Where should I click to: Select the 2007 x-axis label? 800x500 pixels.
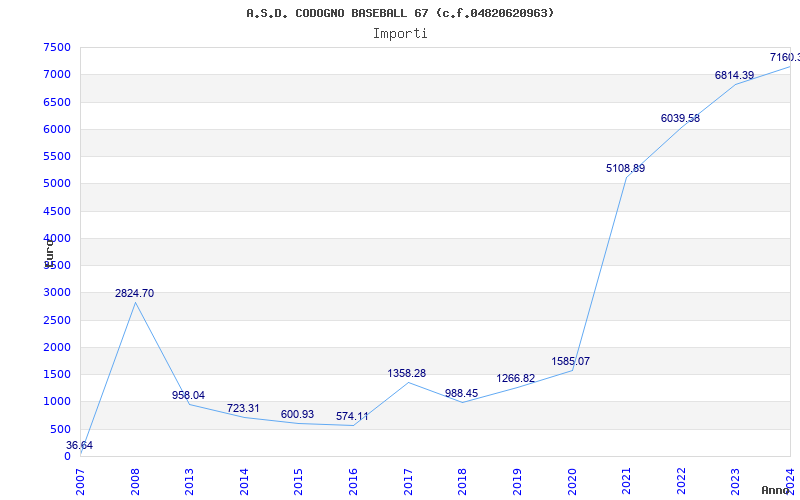[x=81, y=481]
